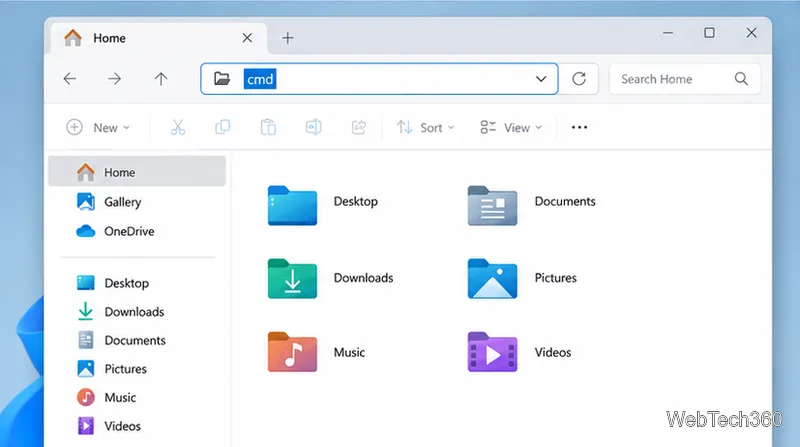Select Home in the navigation sidebar
This screenshot has height=447, width=800.
pos(137,171)
